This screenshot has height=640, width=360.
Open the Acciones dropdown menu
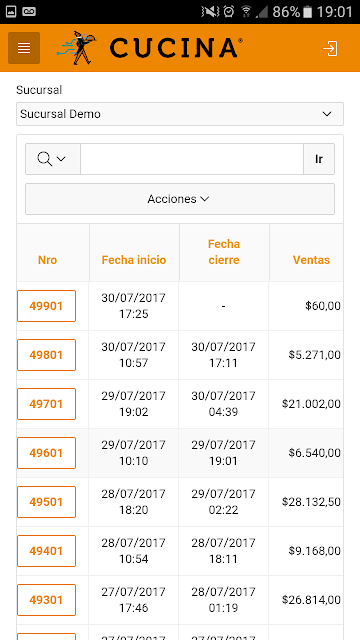tap(180, 199)
